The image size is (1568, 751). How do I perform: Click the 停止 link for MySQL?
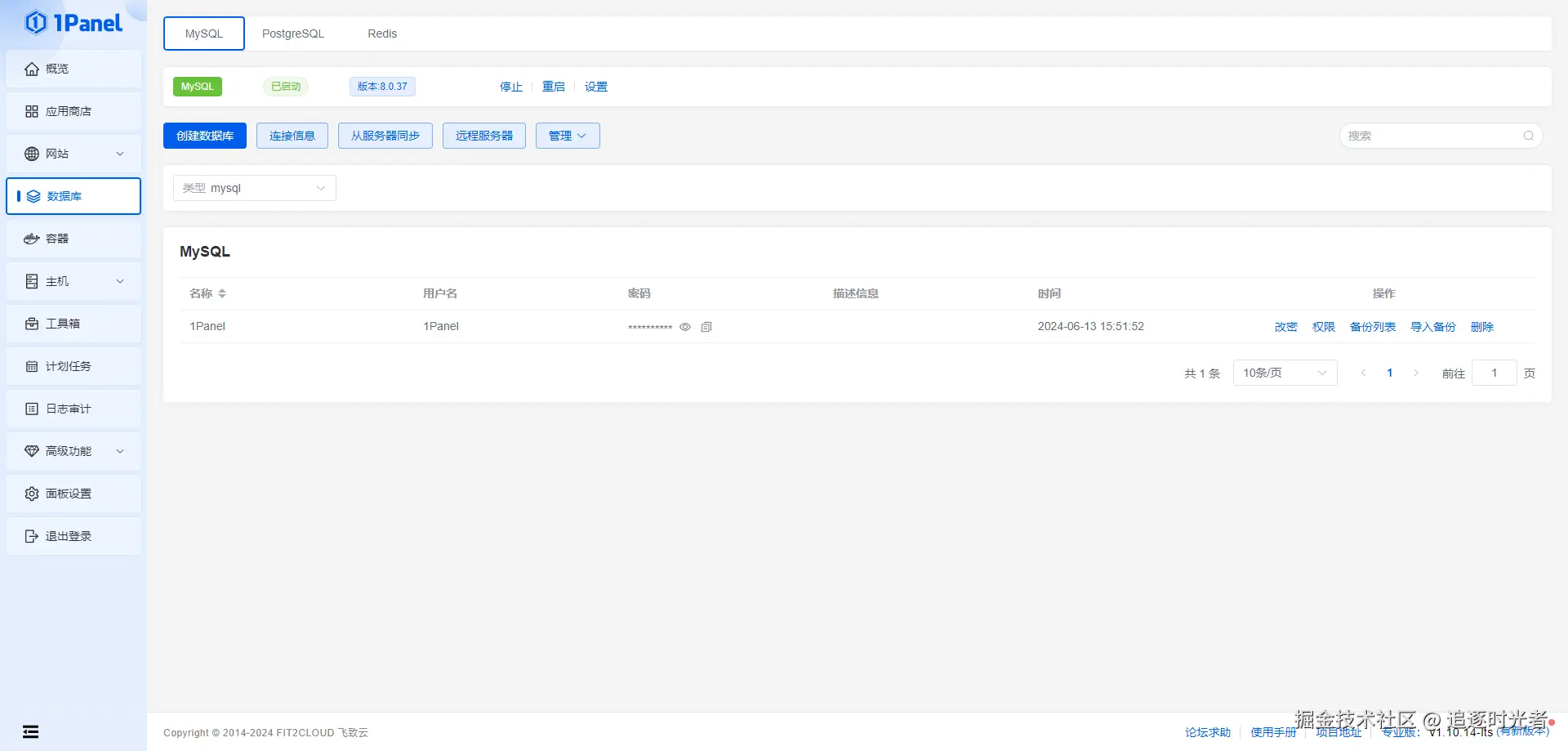pos(511,87)
